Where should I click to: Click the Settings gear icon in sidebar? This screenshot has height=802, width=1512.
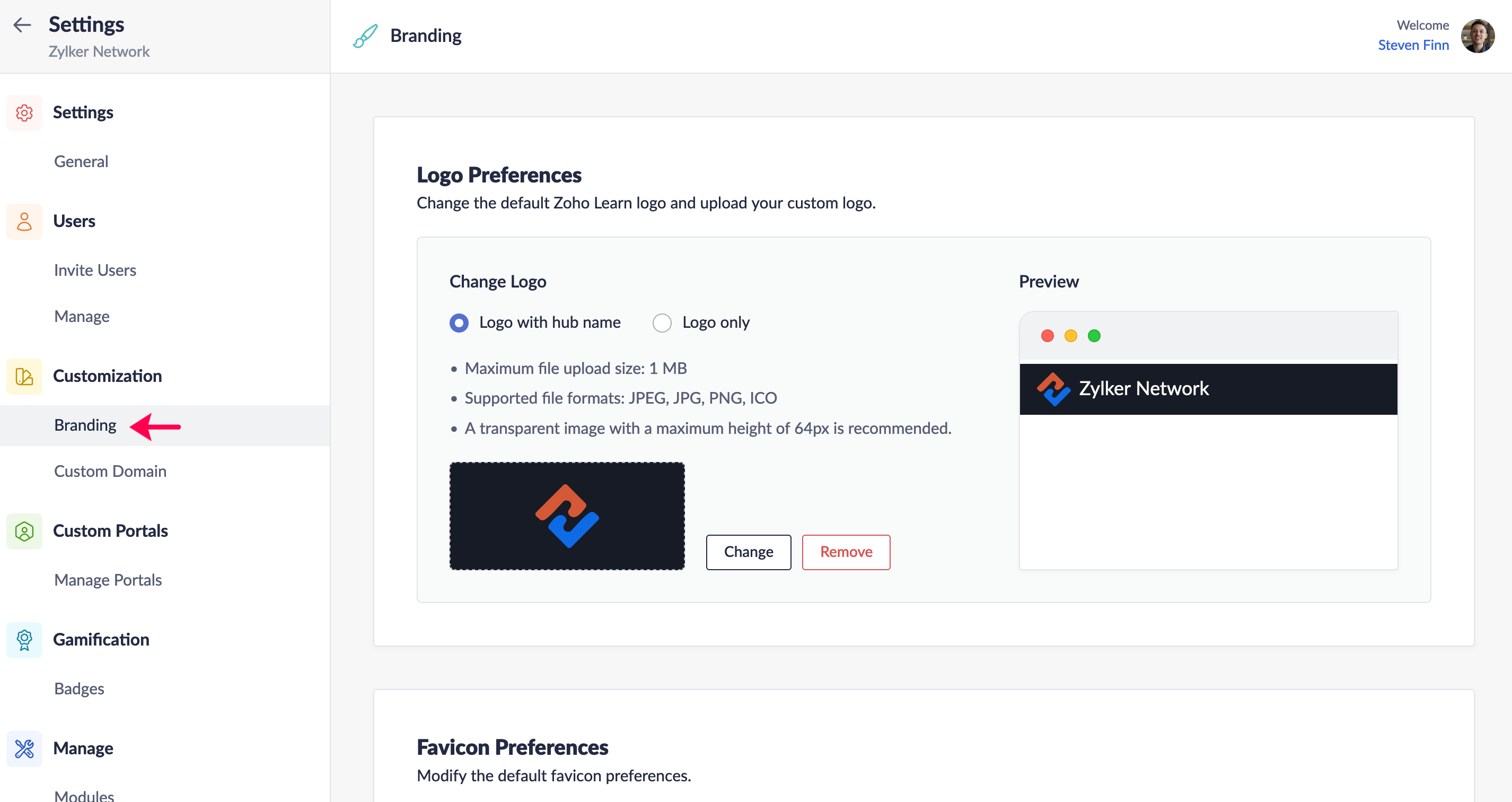pyautogui.click(x=24, y=112)
